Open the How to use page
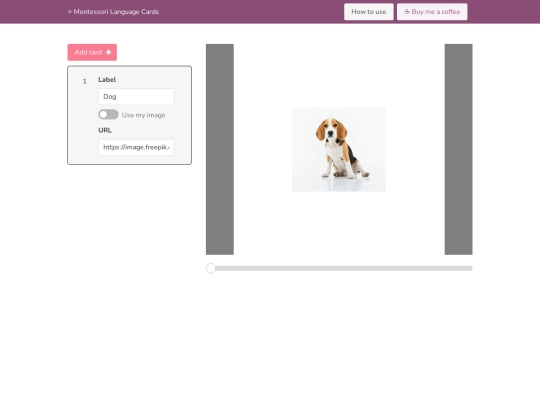Image resolution: width=540 pixels, height=405 pixels. tap(368, 12)
